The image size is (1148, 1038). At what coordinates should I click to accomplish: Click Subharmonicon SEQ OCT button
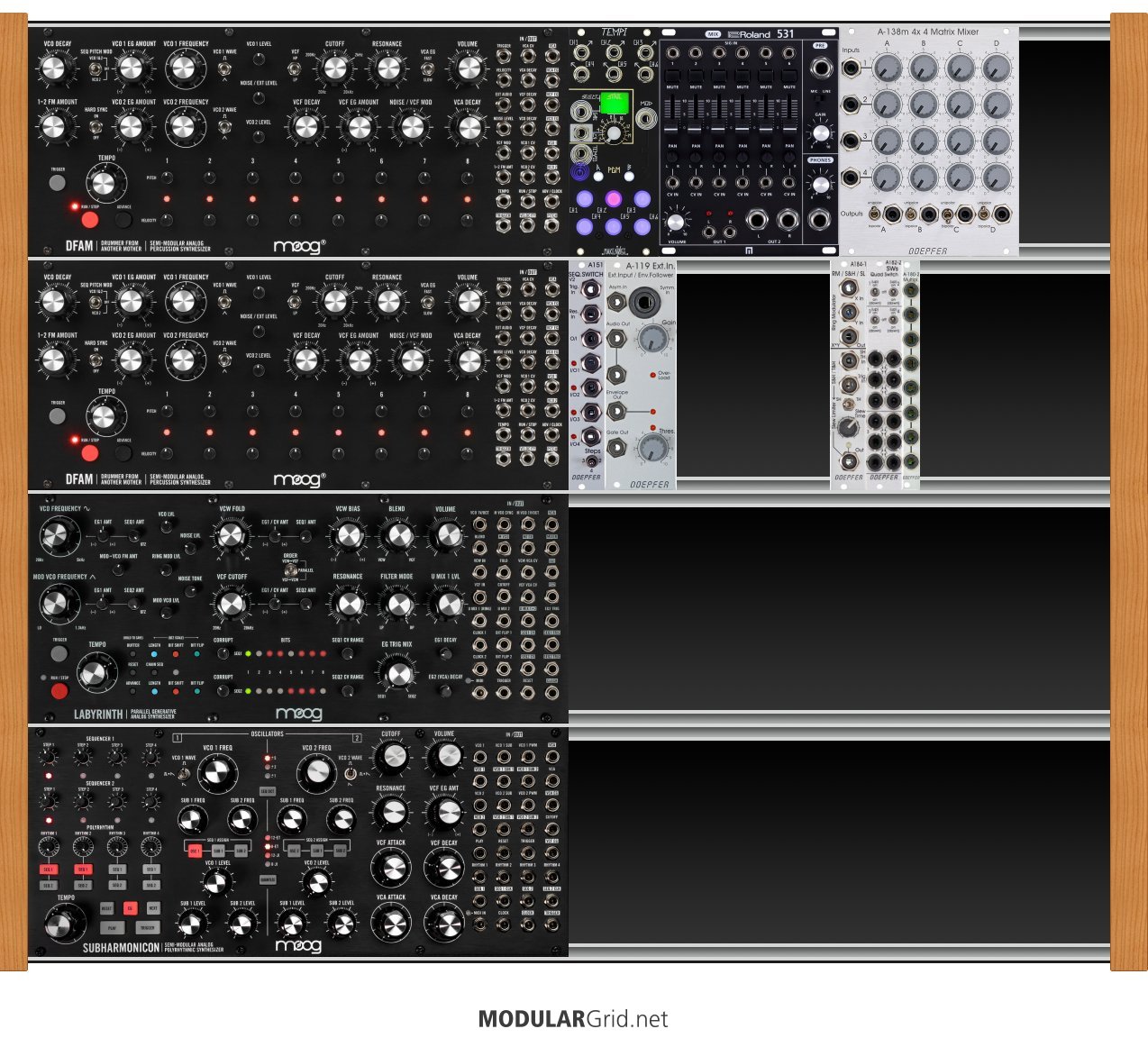pyautogui.click(x=268, y=791)
